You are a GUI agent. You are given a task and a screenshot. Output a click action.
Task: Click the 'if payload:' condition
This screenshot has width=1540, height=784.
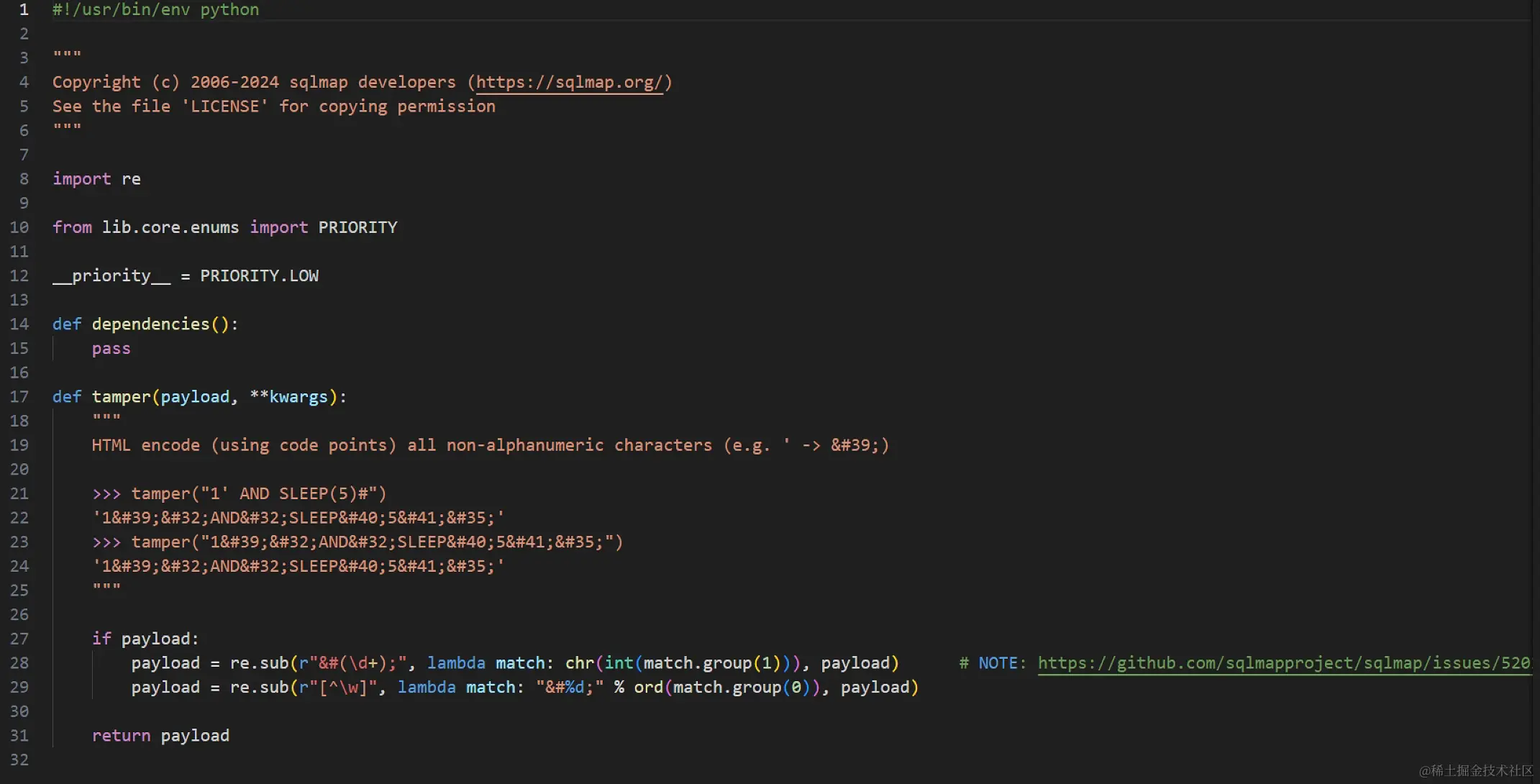point(145,638)
